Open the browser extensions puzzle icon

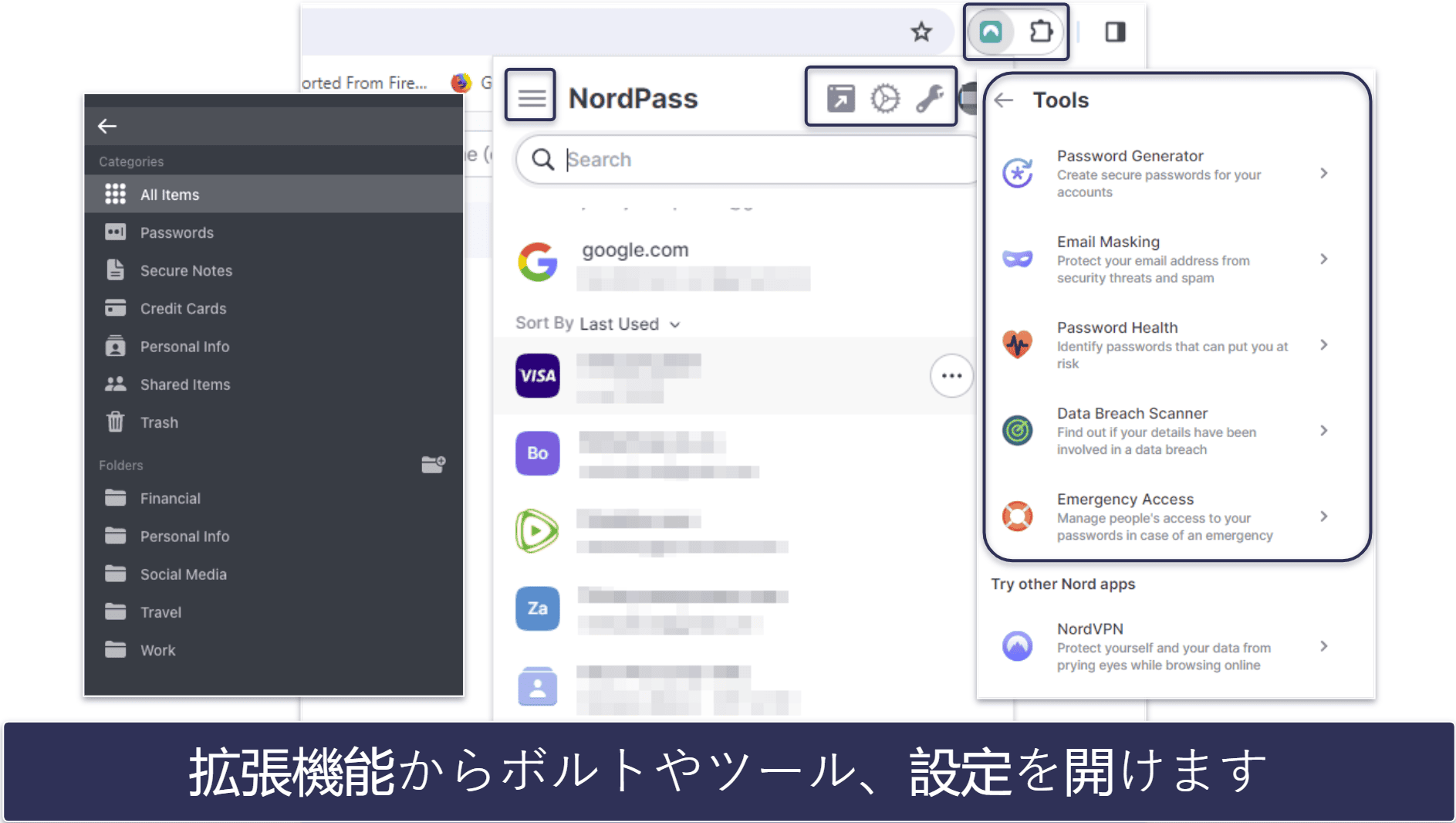pos(1041,32)
